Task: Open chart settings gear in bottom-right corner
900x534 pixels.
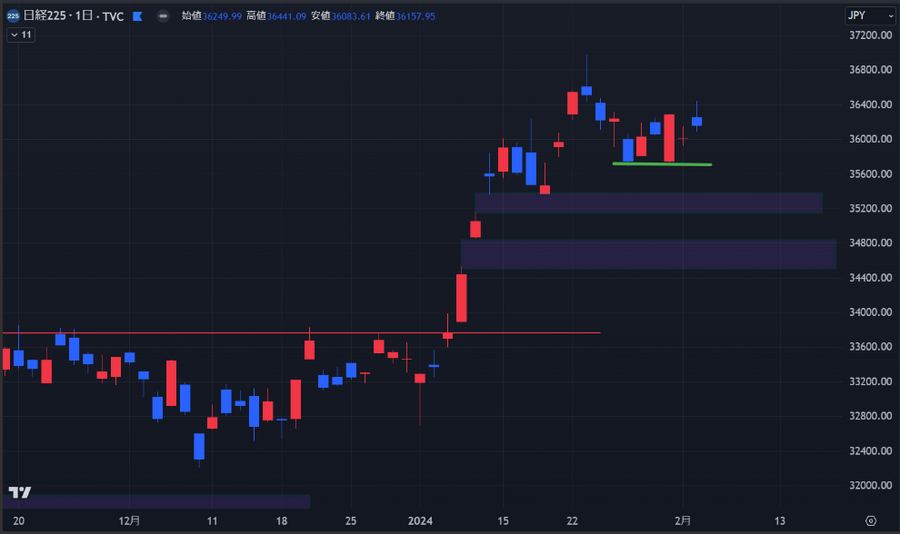Action: 870,521
